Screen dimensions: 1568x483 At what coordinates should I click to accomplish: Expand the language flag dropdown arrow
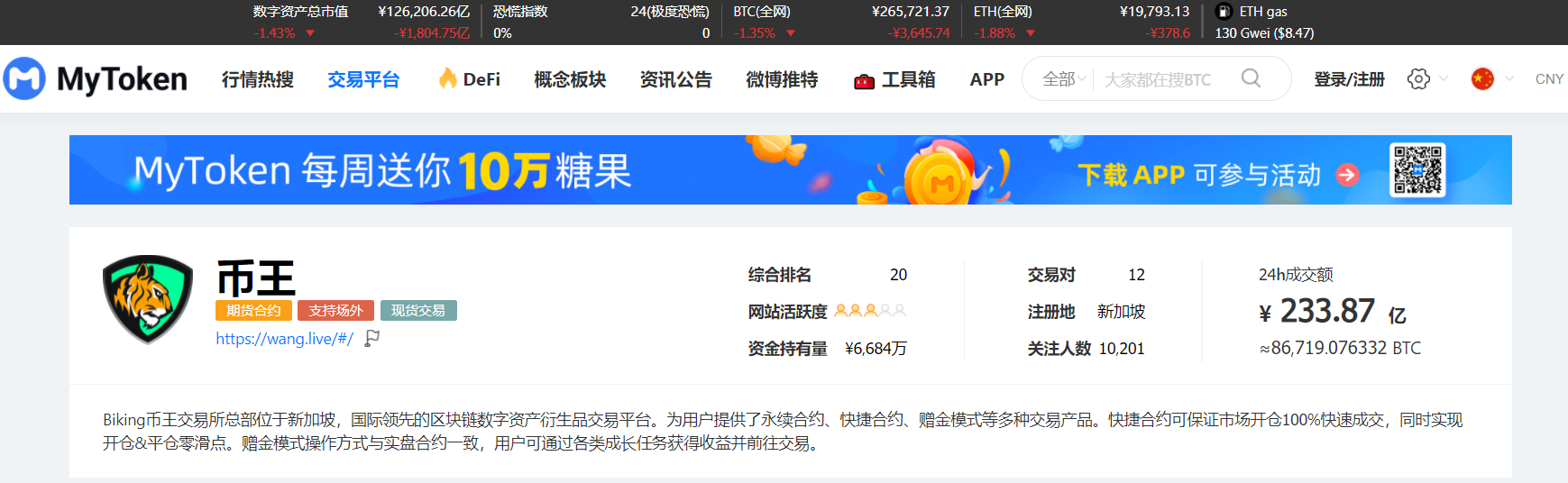tap(1509, 78)
